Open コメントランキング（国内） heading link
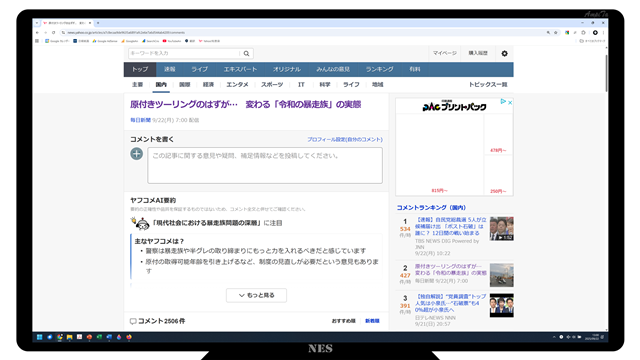Image resolution: width=640 pixels, height=360 pixels. (x=431, y=208)
